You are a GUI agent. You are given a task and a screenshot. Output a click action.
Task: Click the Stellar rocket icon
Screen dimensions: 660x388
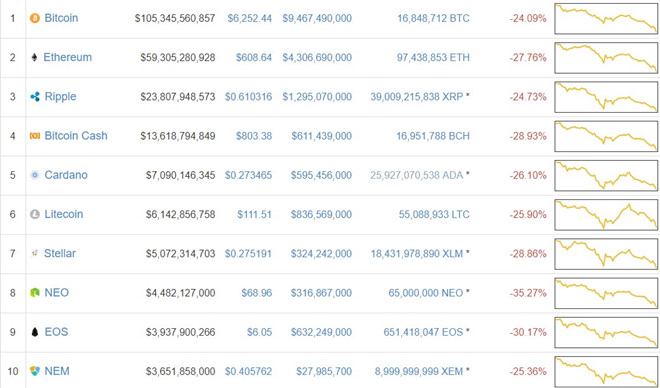[35, 253]
